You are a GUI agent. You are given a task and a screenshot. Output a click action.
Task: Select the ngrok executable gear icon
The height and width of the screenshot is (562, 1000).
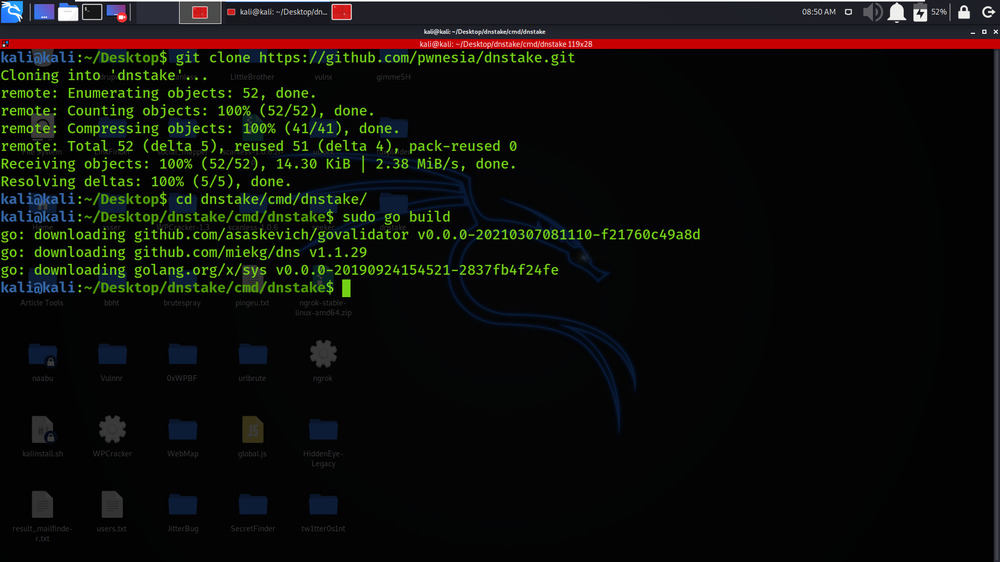click(323, 353)
